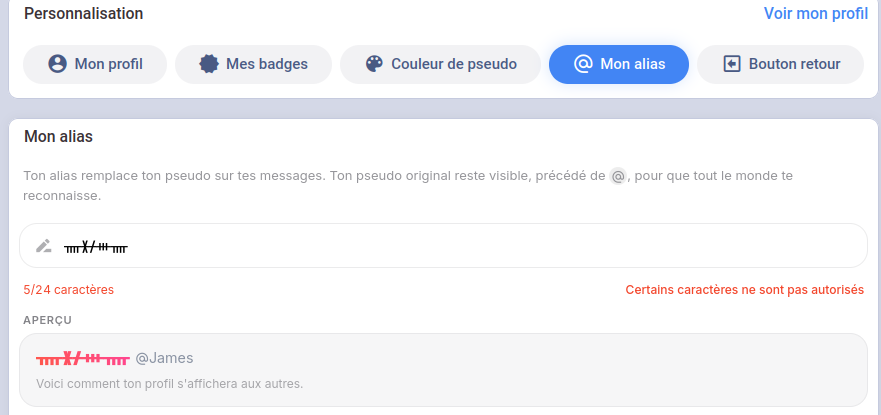Click the back arrow icon in Bouton retour
Screen dimensions: 881x415
tap(732, 64)
